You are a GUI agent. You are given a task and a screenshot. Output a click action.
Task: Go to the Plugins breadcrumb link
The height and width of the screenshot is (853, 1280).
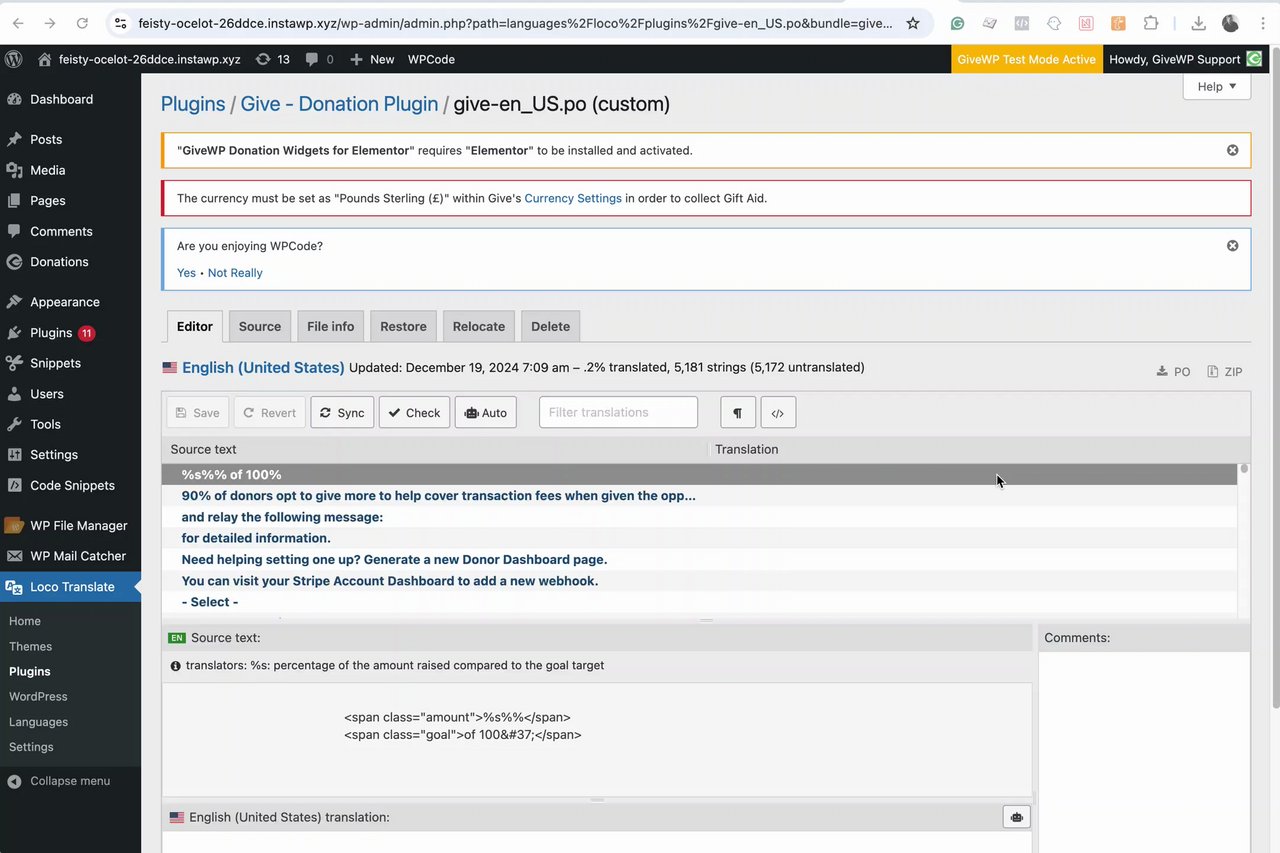(x=193, y=104)
